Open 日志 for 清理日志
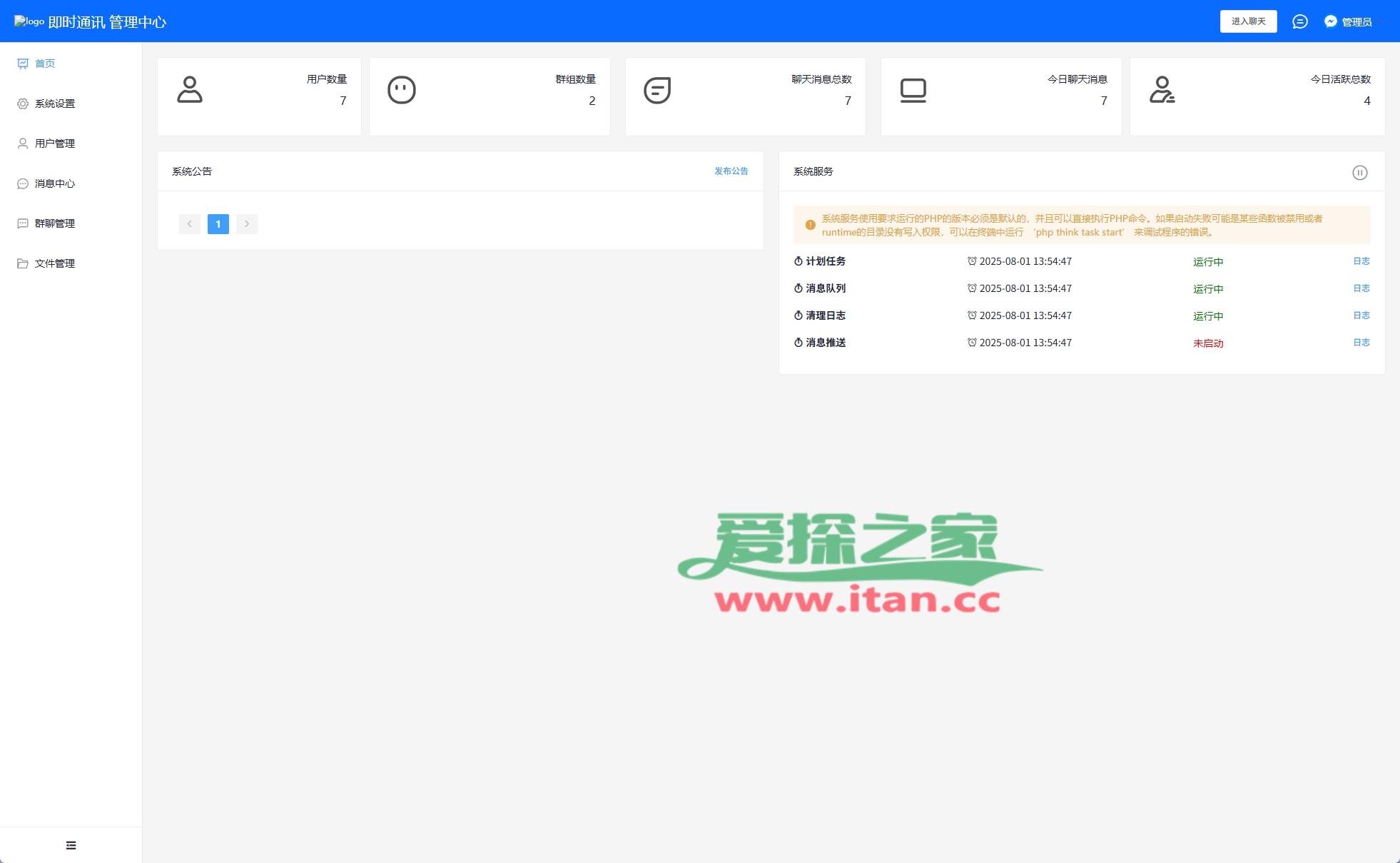The width and height of the screenshot is (1400, 863). tap(1361, 316)
